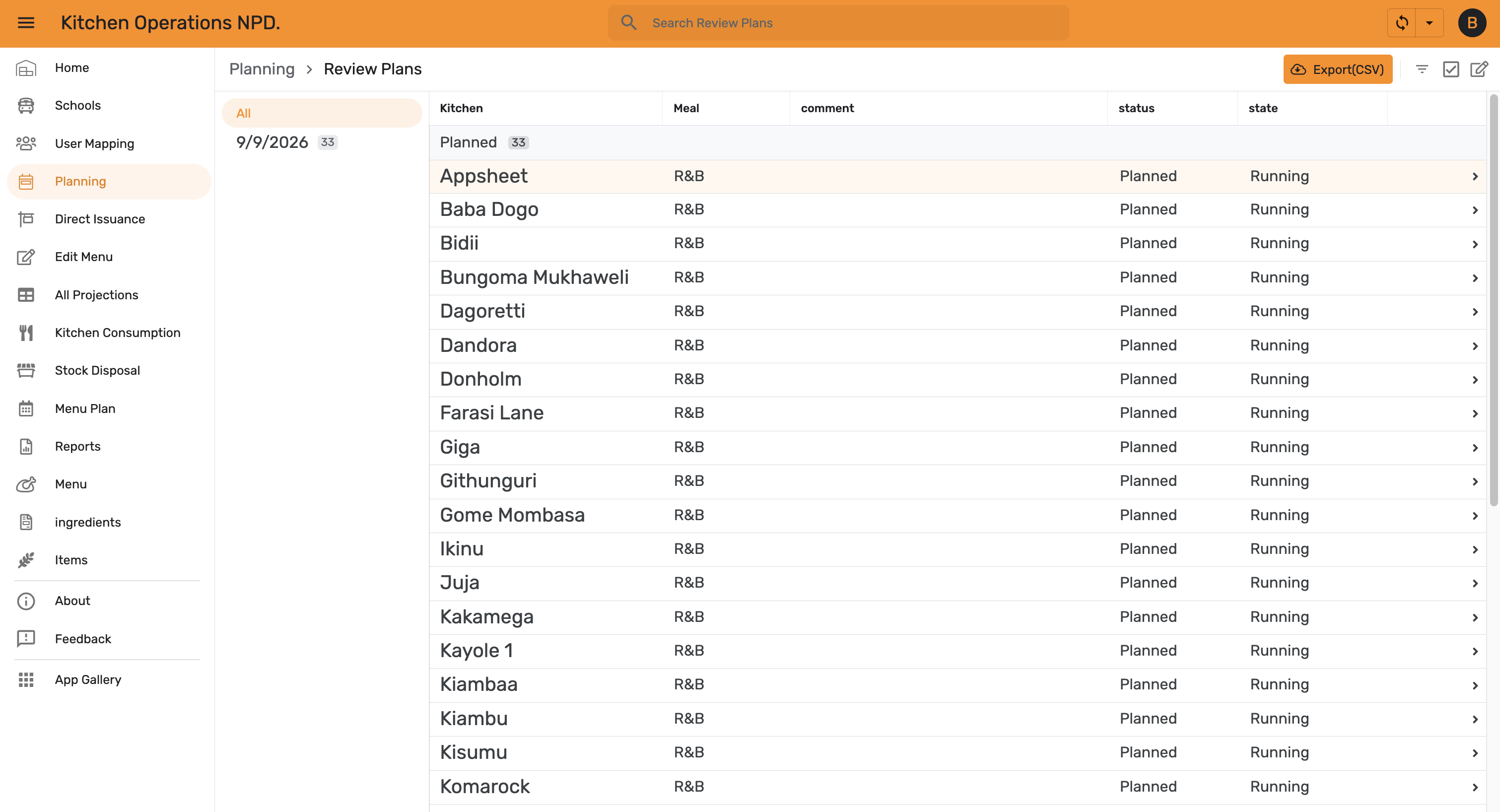Click the Items wheat icon
This screenshot has height=812, width=1500.
[26, 559]
